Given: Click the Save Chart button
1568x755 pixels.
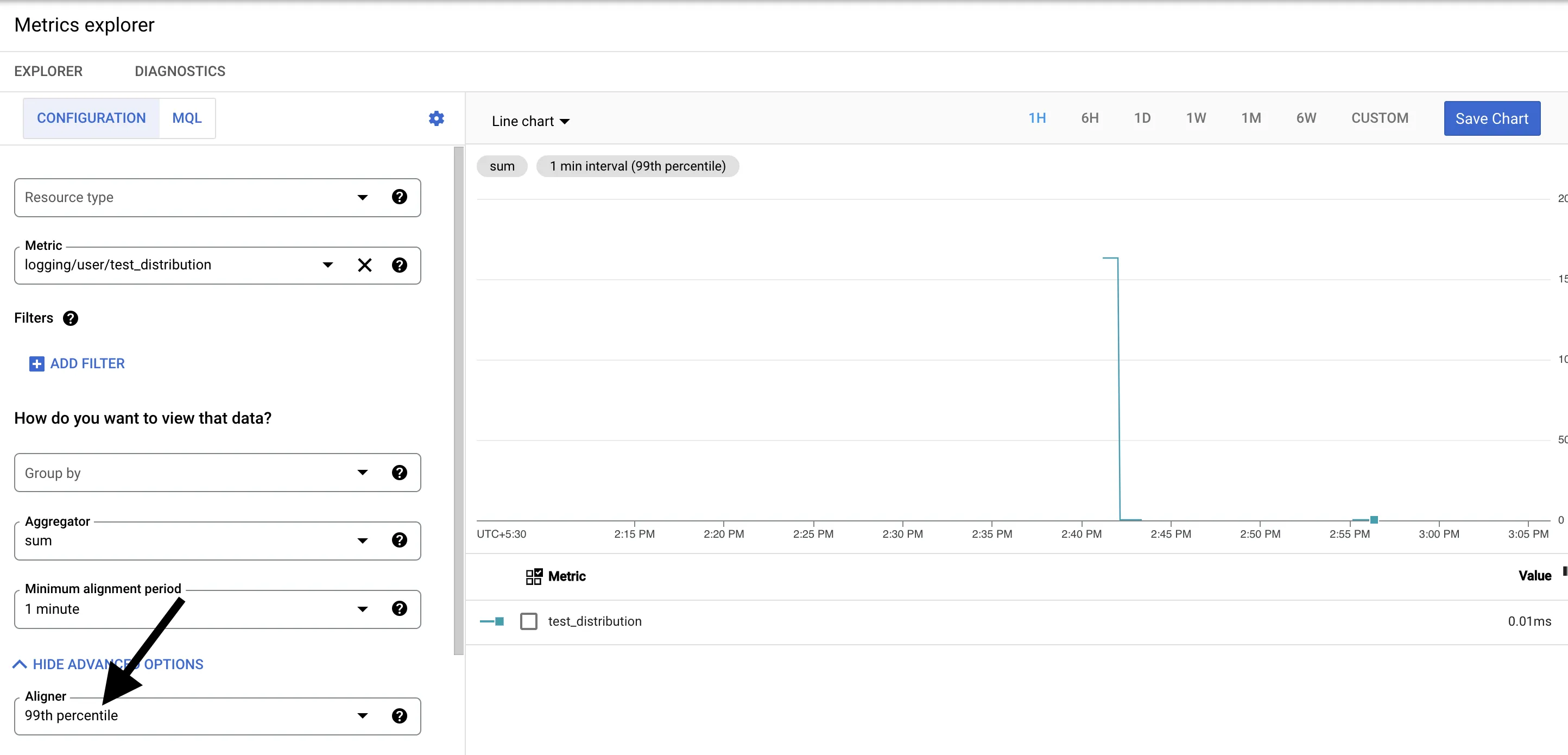Looking at the screenshot, I should (1491, 118).
